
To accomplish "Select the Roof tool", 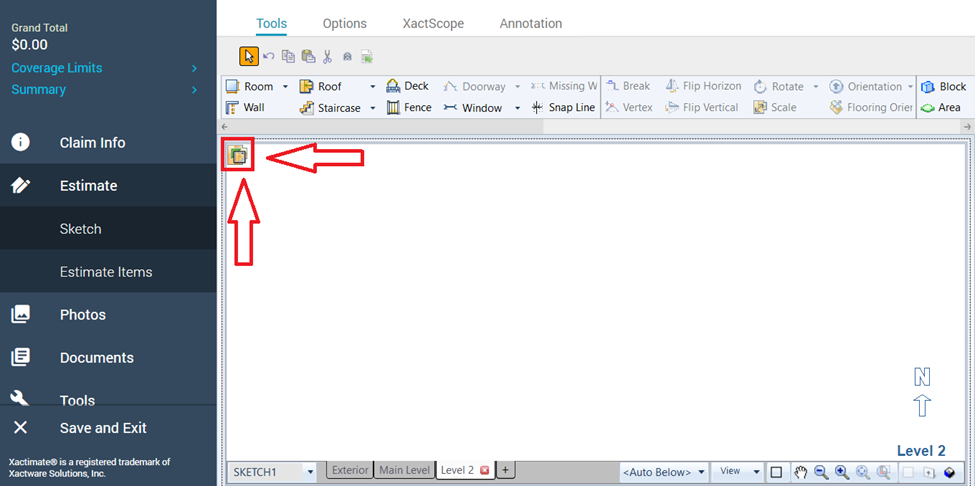I will point(321,86).
